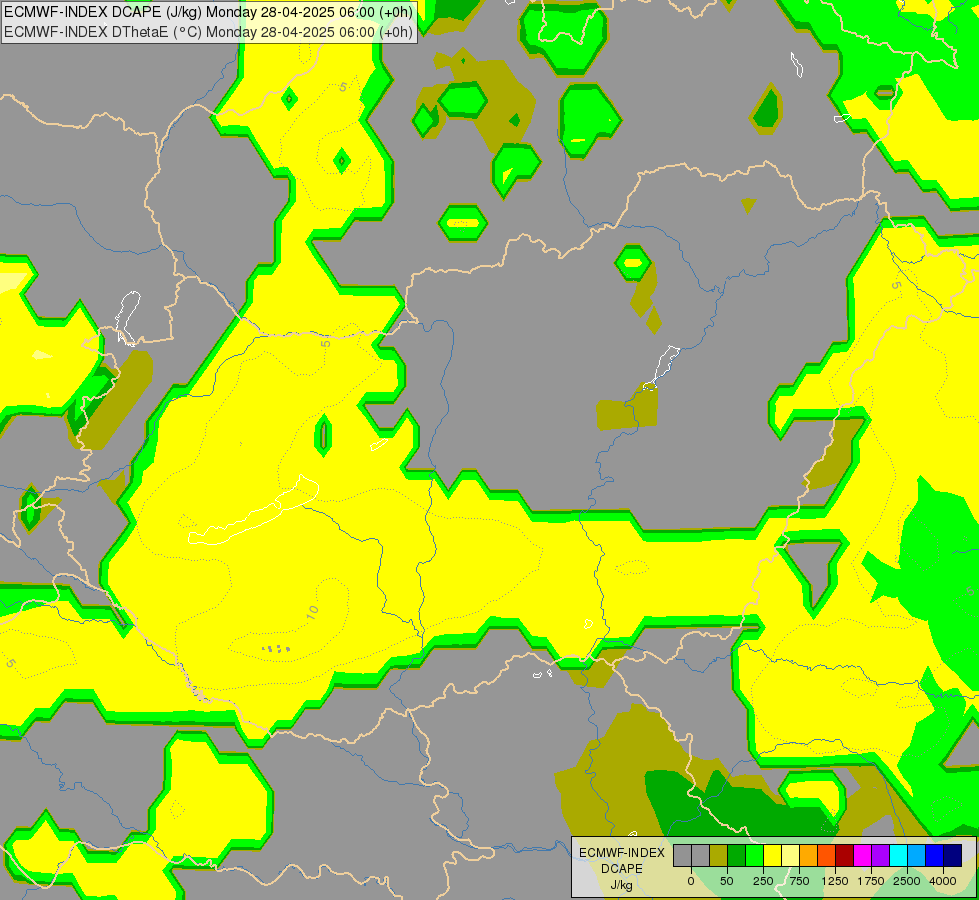This screenshot has width=979, height=900.
Task: Click the DCAPE label in legend box
Action: (622, 869)
